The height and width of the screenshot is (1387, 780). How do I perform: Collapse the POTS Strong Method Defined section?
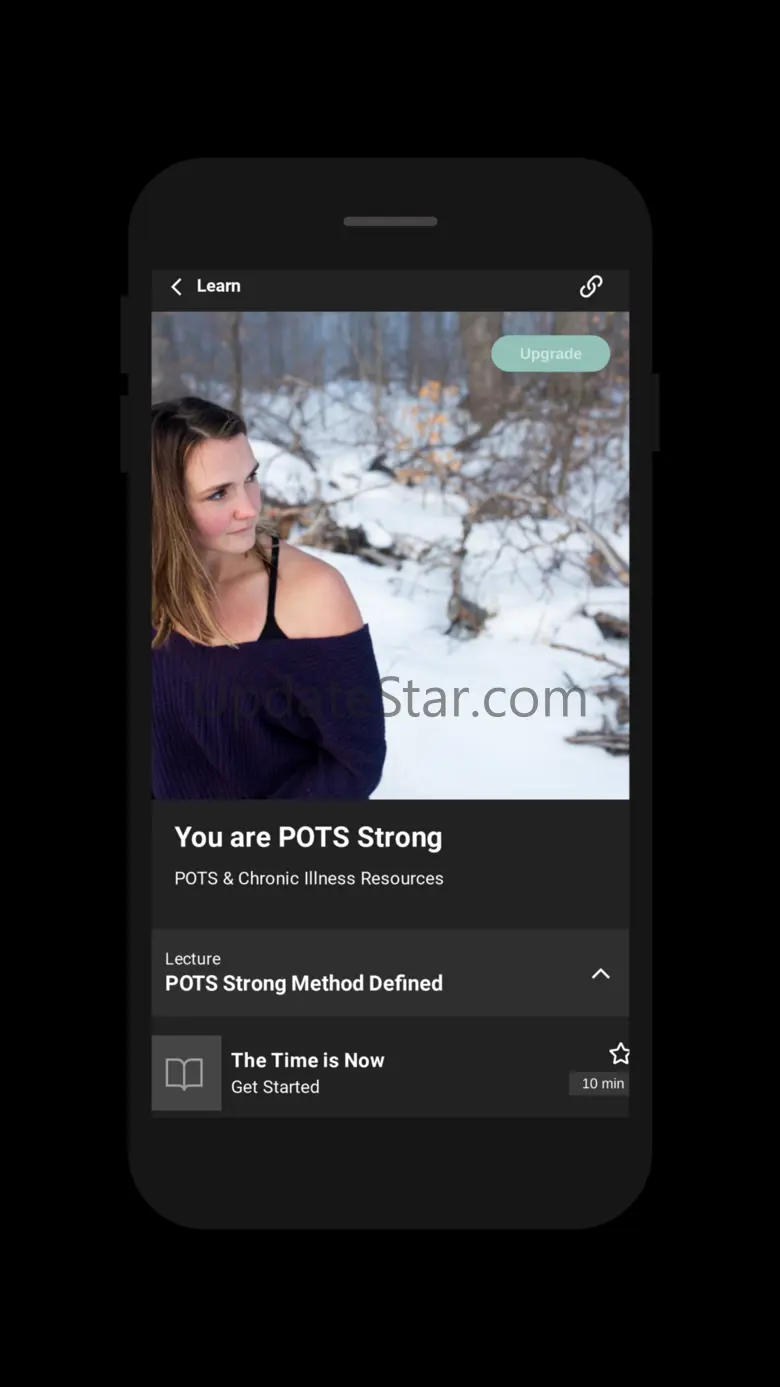pyautogui.click(x=600, y=973)
